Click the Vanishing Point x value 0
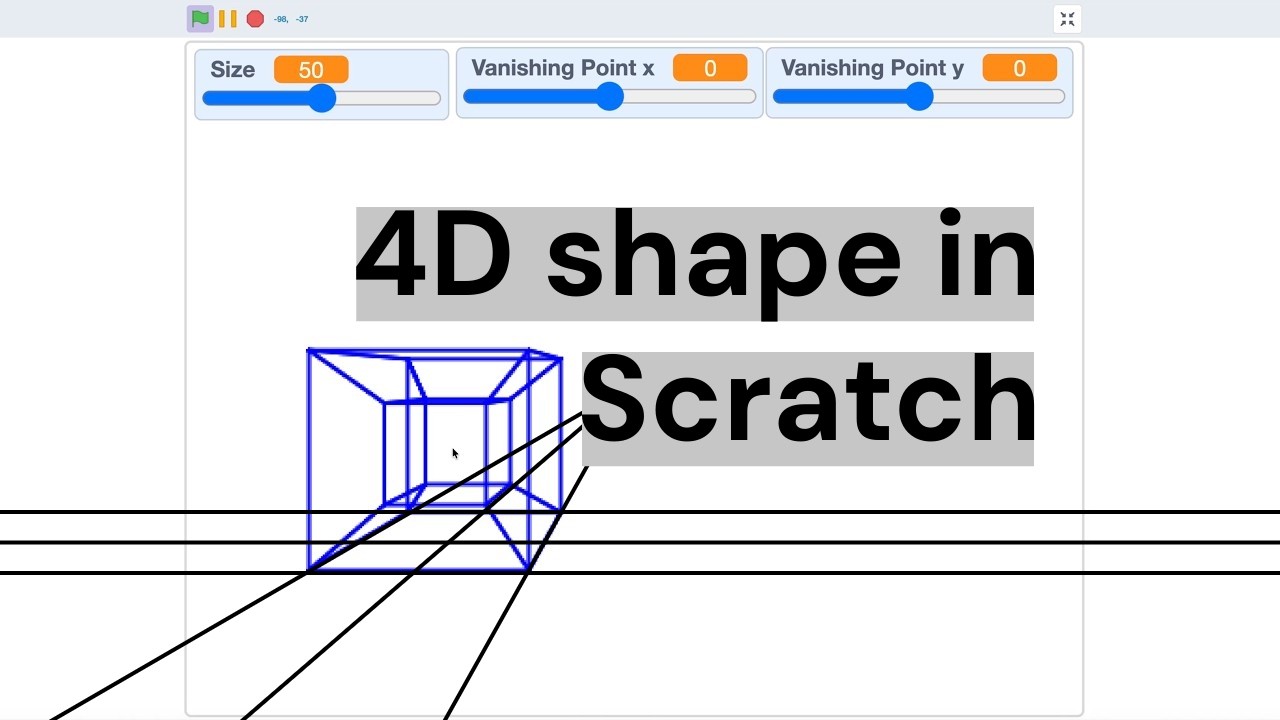Viewport: 1280px width, 720px height. coord(710,68)
